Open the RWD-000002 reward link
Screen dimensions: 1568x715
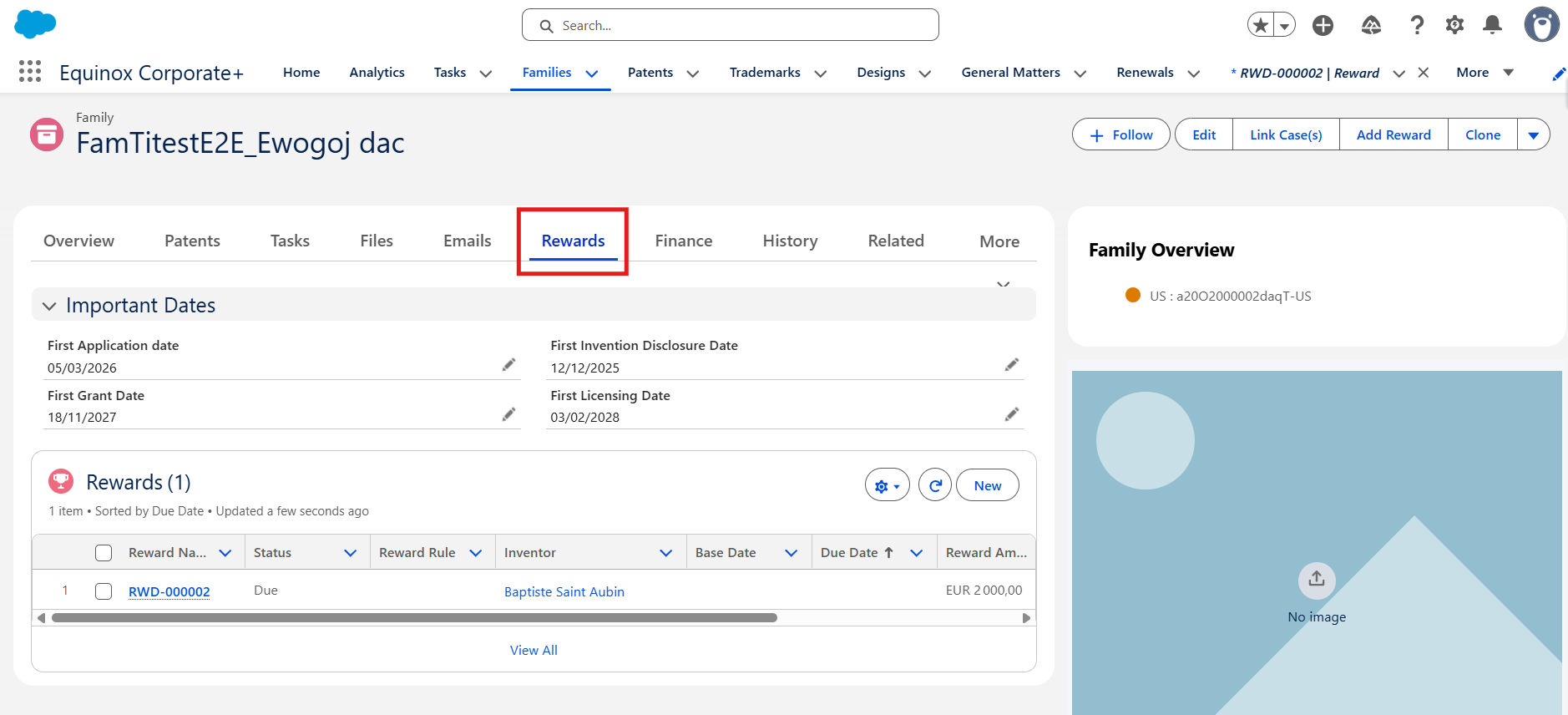pyautogui.click(x=169, y=591)
